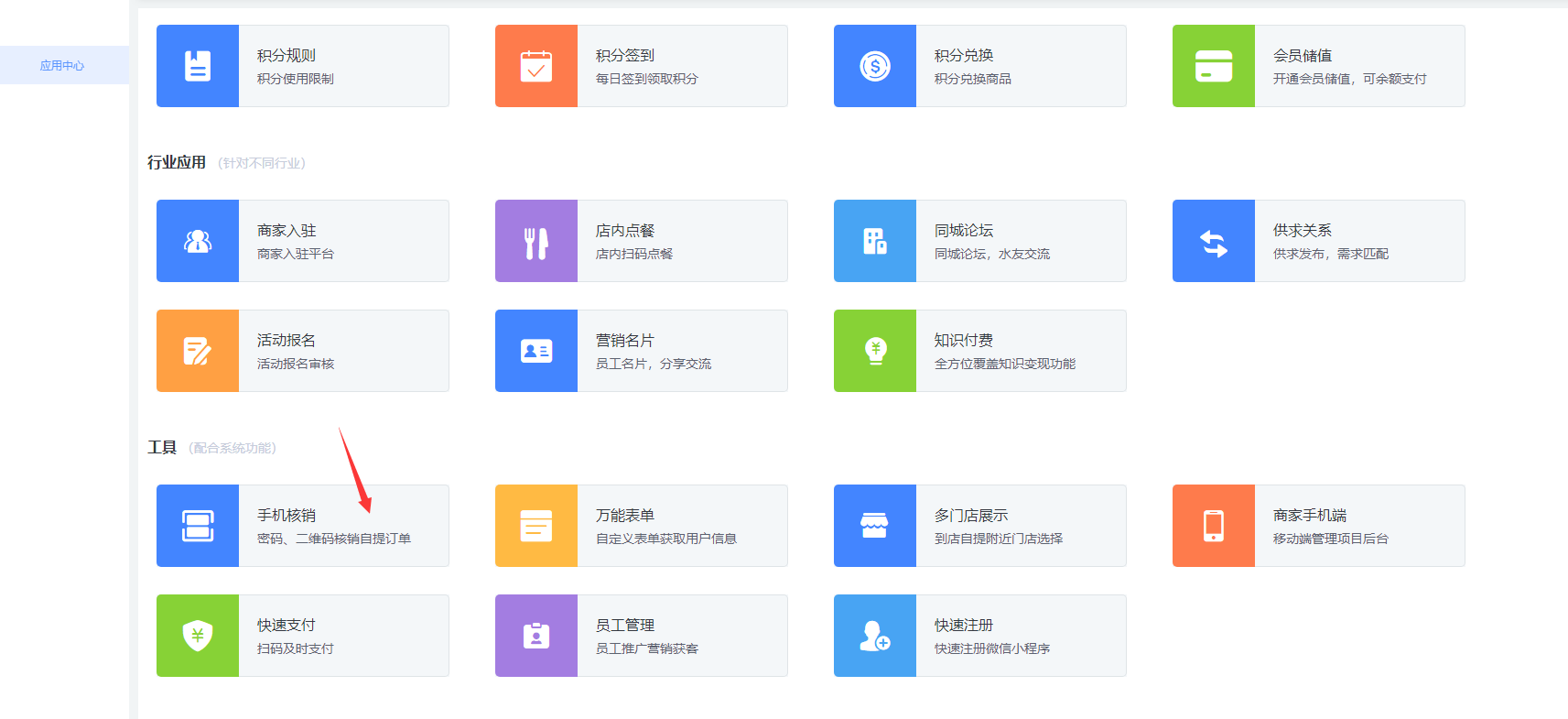Click the description 员工名片，分享交流
Viewport: 1568px width, 719px height.
(x=654, y=364)
